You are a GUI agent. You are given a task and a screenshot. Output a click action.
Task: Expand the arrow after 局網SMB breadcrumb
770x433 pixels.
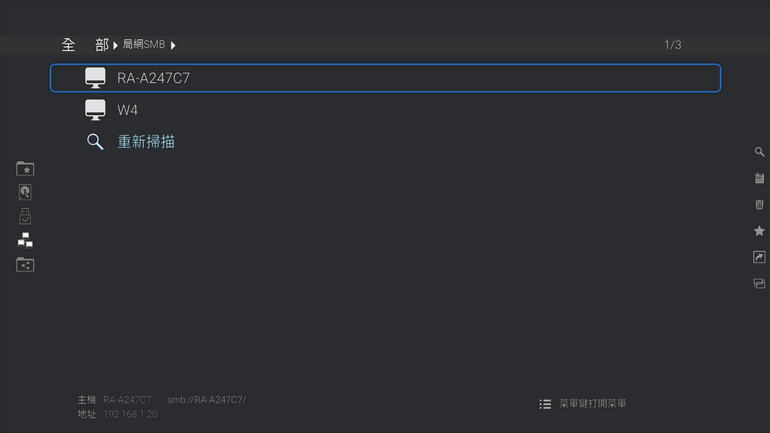coord(173,46)
